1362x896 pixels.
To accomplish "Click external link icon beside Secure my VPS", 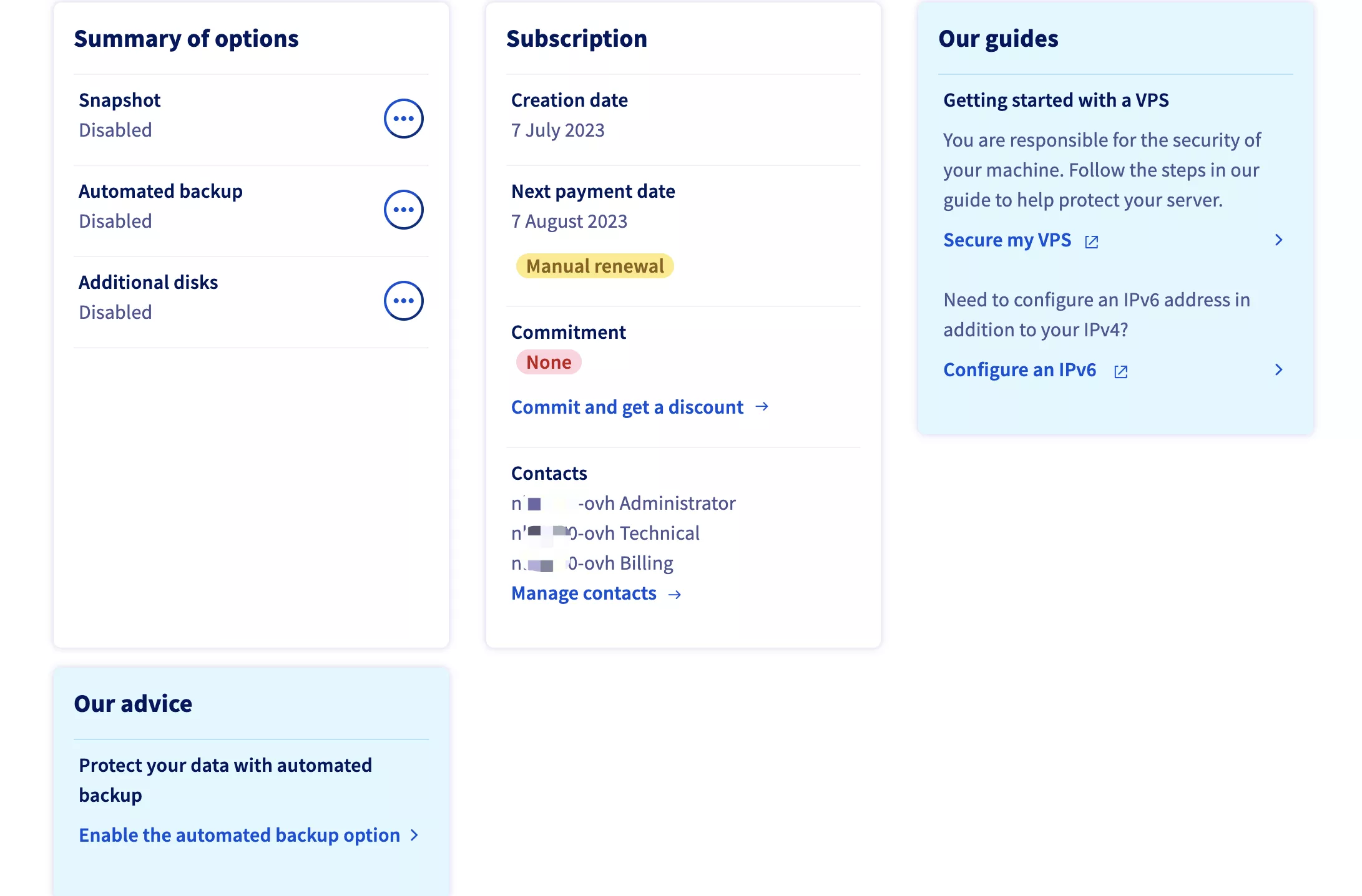I will (x=1092, y=242).
